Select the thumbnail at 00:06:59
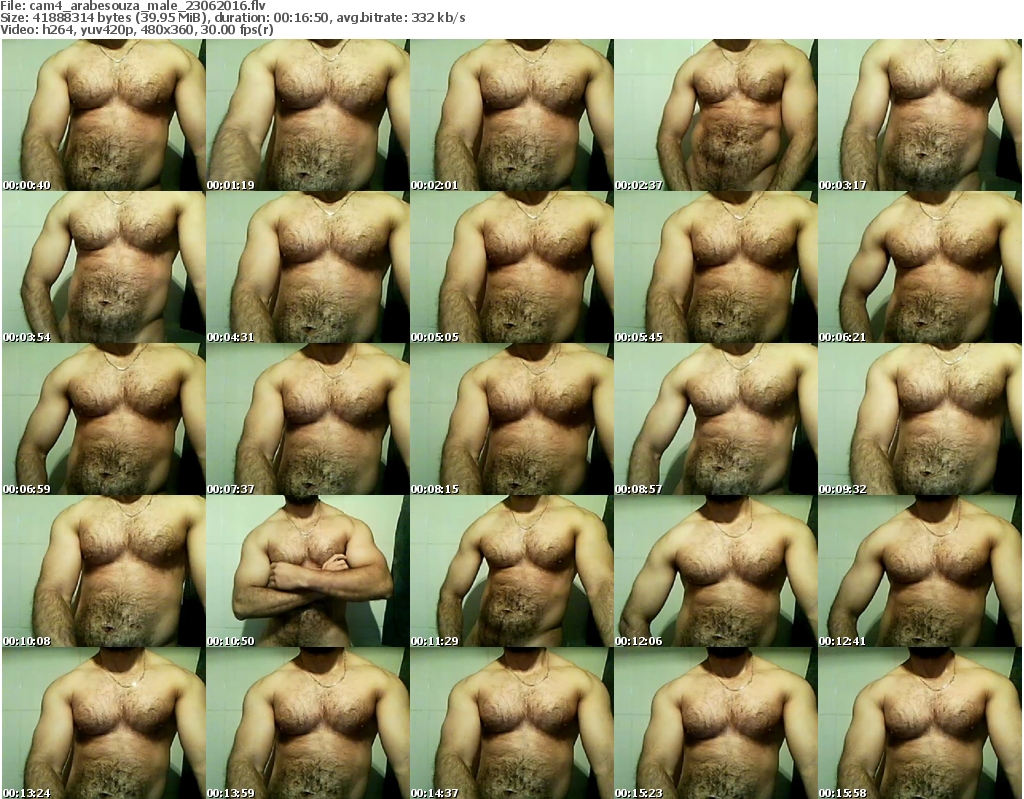 point(104,419)
